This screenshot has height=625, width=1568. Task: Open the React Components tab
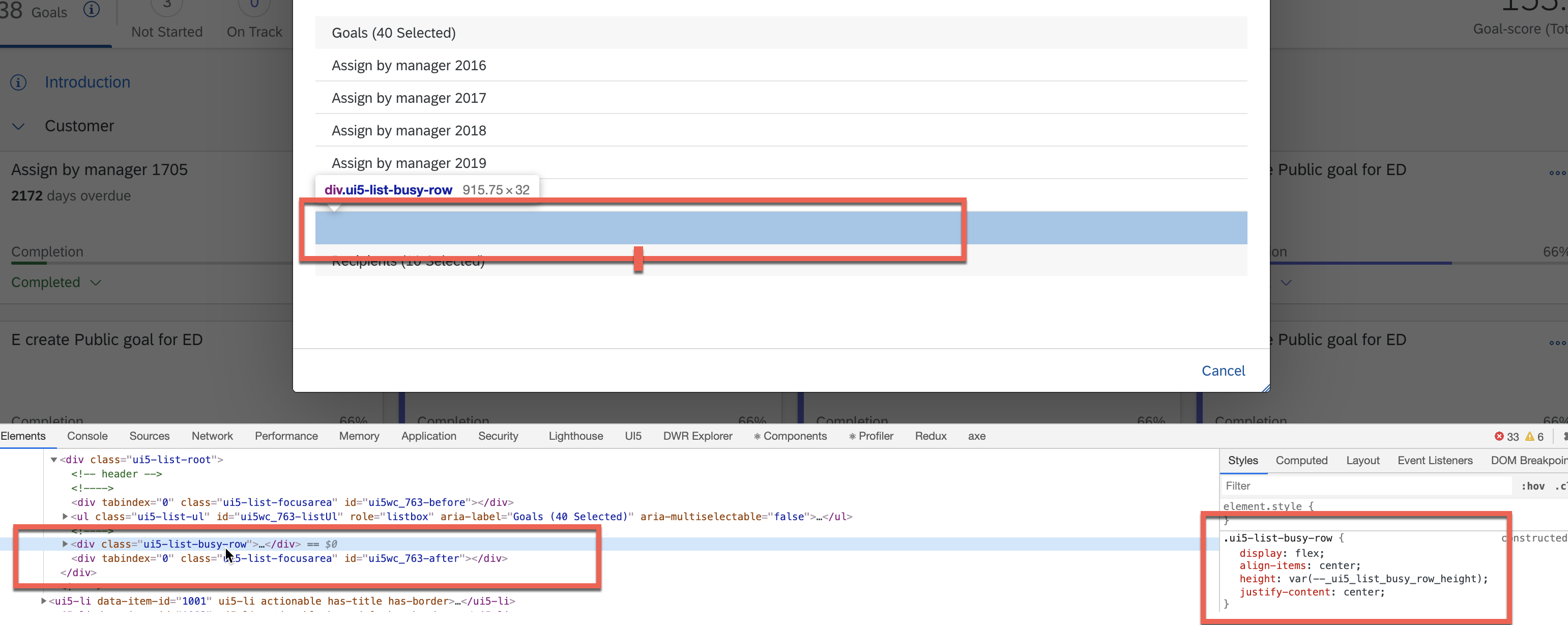click(x=790, y=436)
